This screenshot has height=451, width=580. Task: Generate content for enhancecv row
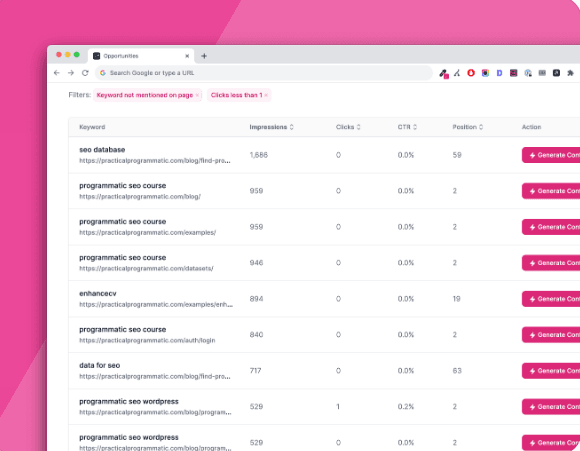point(551,299)
